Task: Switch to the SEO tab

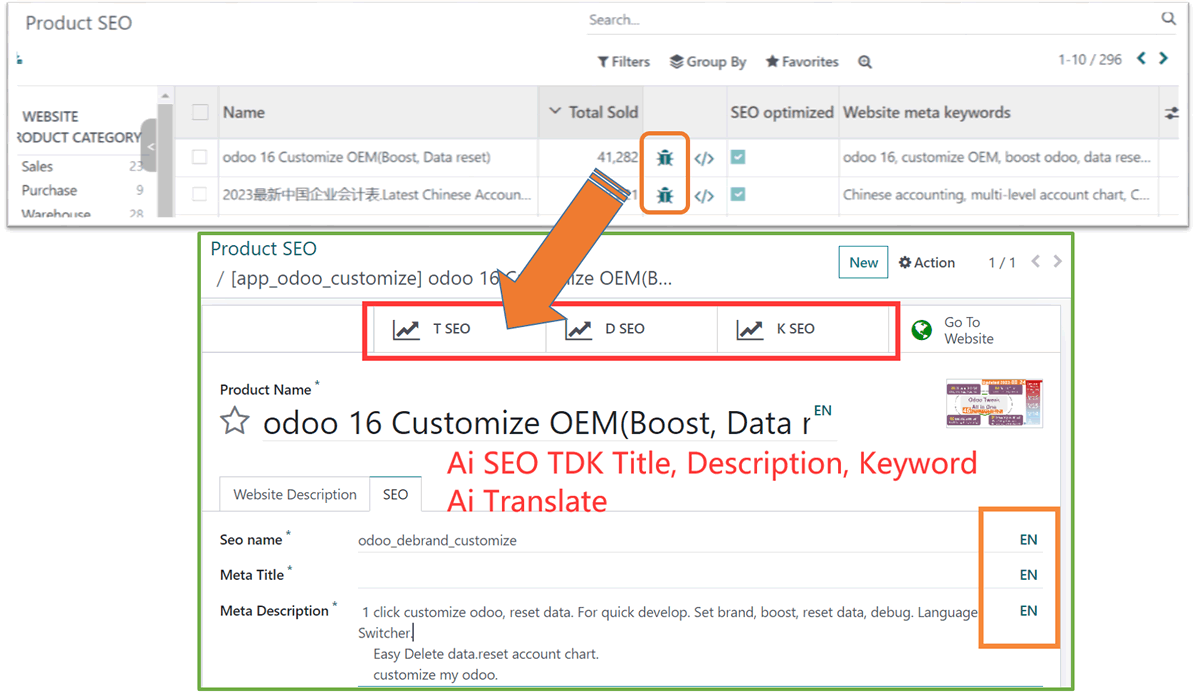Action: (395, 494)
